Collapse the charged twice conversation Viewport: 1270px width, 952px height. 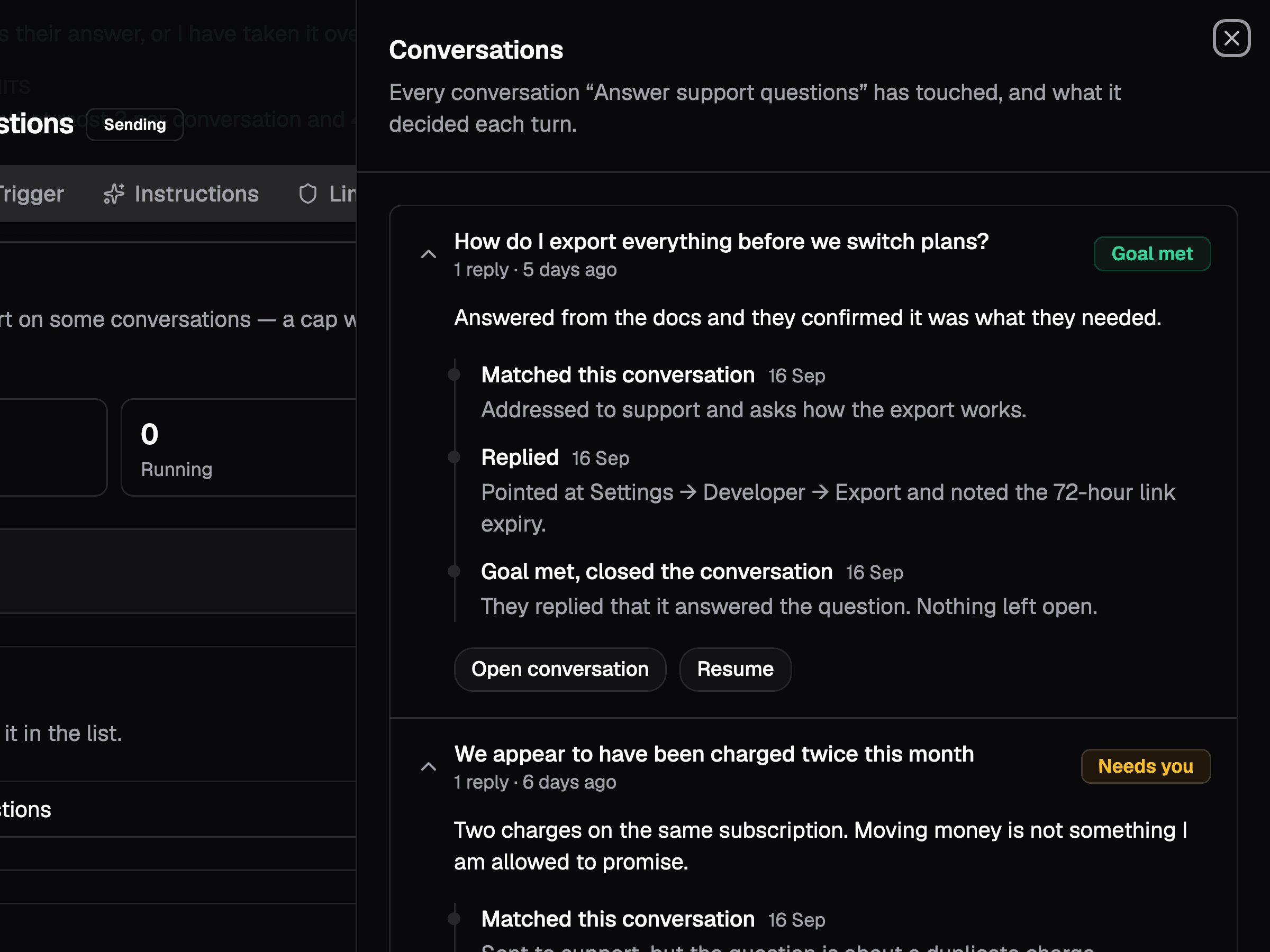click(x=428, y=767)
